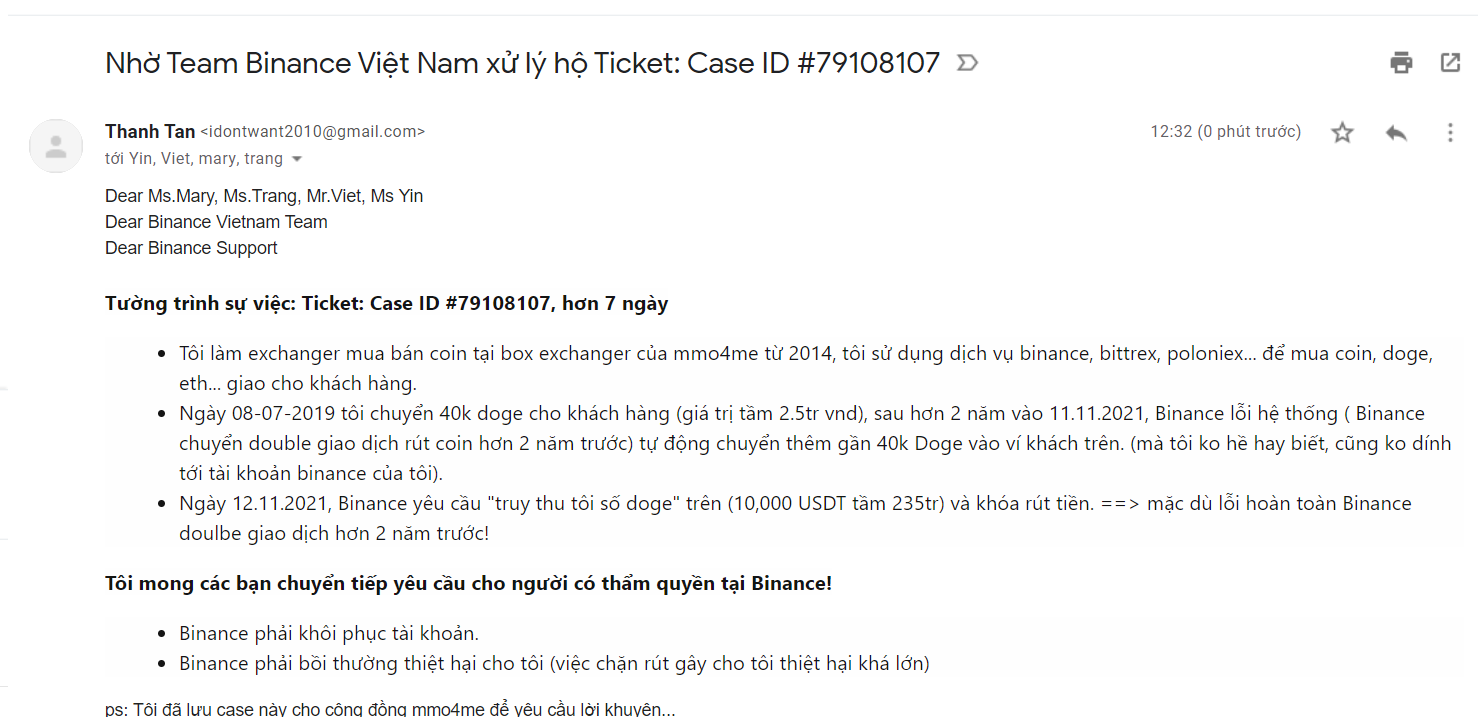Click the subject line with Case ID #79108107

tap(522, 64)
